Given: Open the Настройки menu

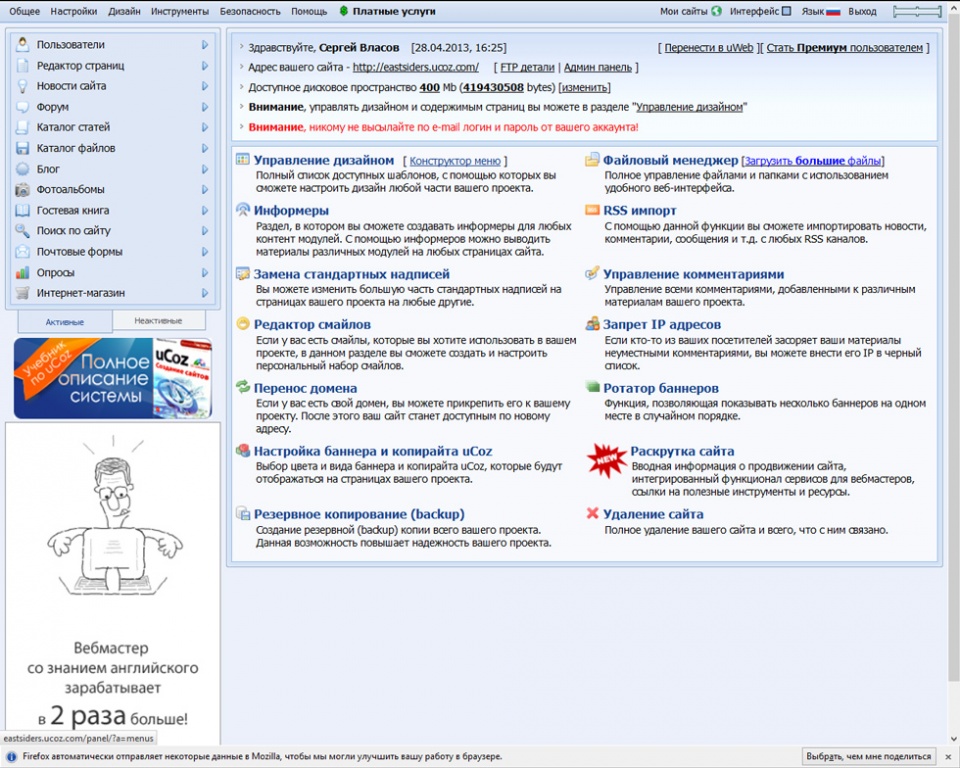Looking at the screenshot, I should [x=73, y=11].
